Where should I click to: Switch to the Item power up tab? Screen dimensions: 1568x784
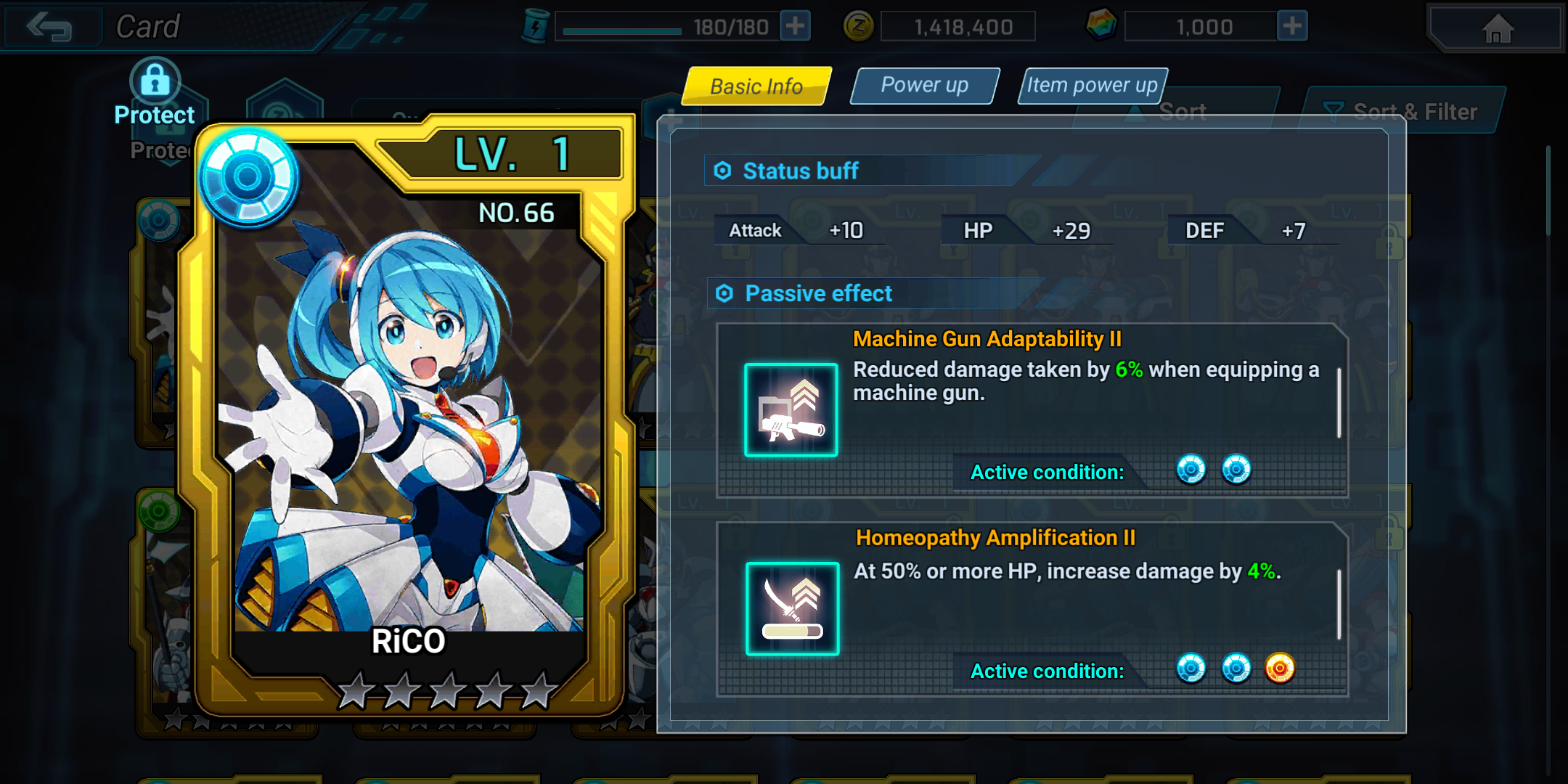pyautogui.click(x=1093, y=86)
